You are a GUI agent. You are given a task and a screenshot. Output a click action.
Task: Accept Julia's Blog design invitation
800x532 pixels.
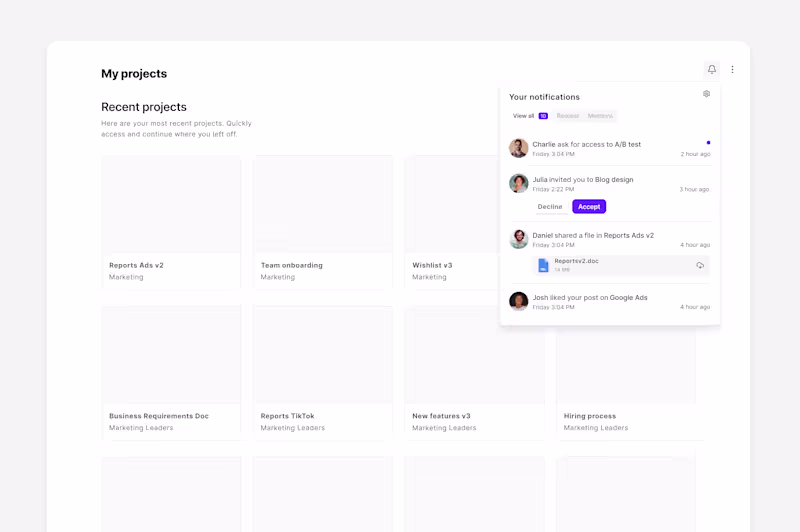tap(589, 207)
